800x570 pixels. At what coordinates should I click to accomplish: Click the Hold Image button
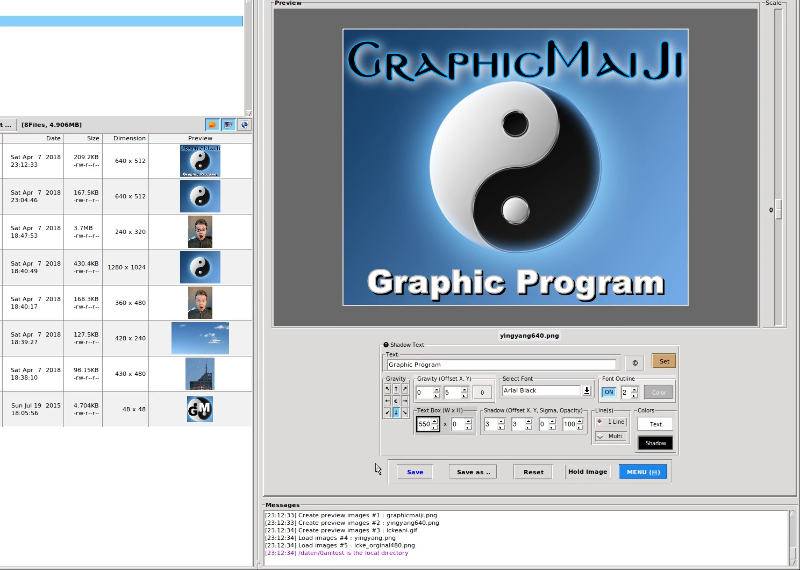[588, 472]
